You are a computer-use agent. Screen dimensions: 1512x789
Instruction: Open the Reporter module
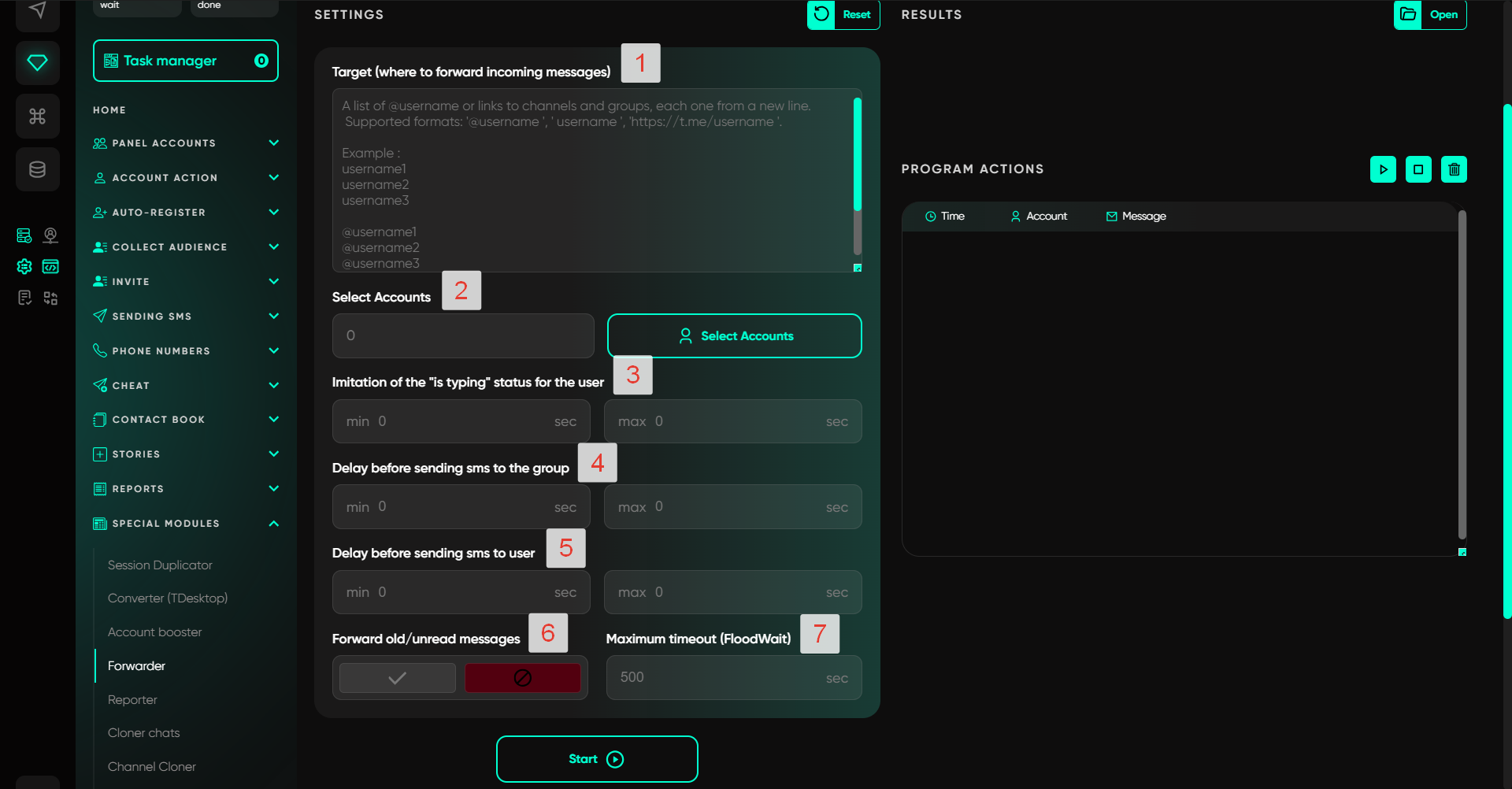132,700
